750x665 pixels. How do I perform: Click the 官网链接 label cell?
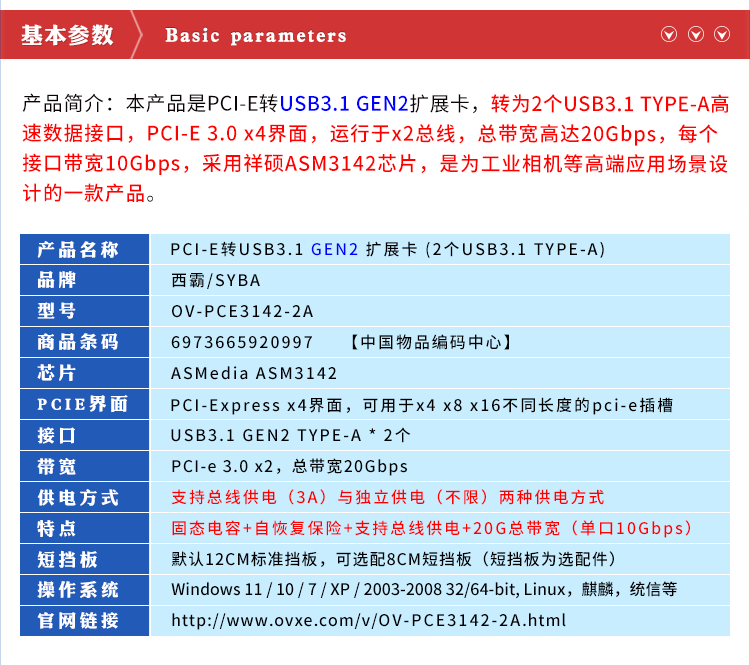(85, 621)
